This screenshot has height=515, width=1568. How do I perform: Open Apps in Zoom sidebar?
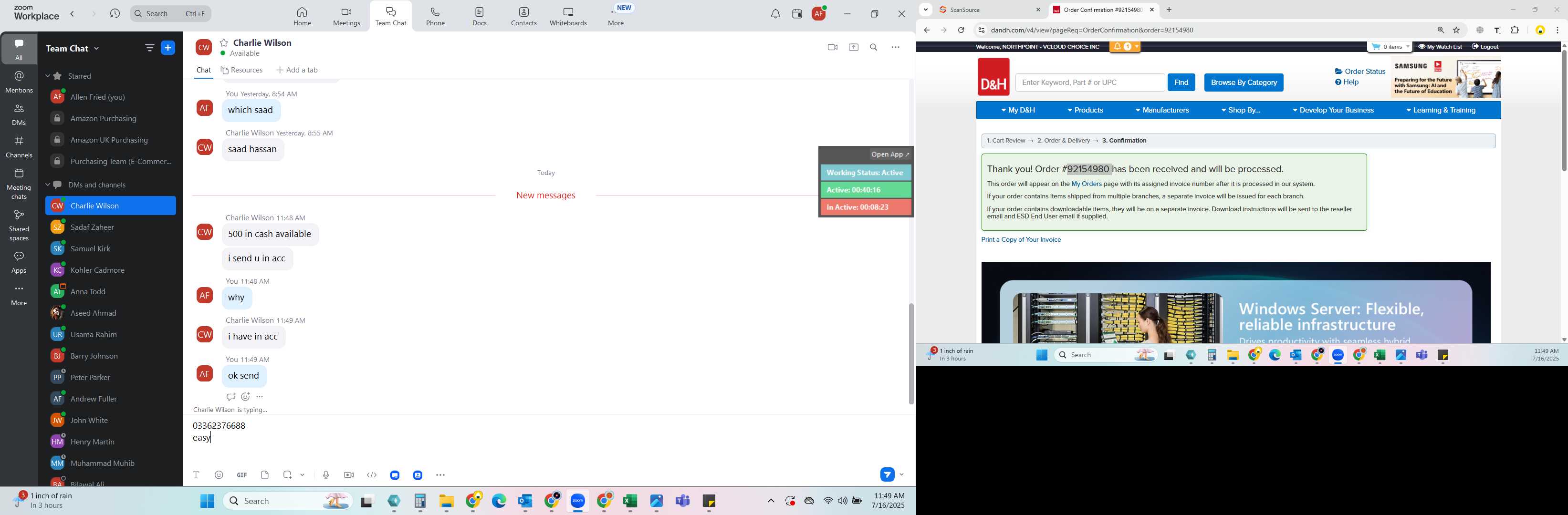click(19, 263)
